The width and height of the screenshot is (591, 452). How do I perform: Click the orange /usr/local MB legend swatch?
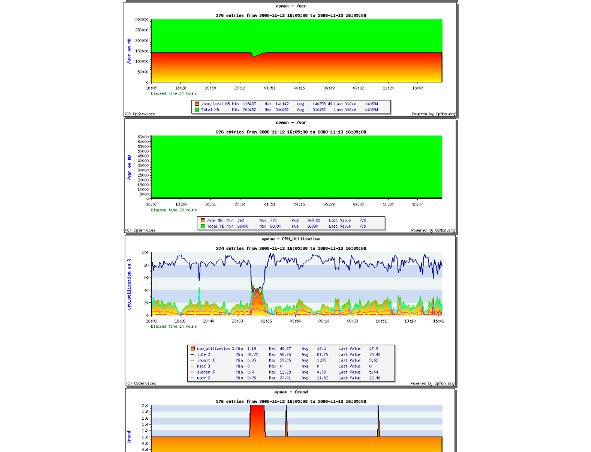[197, 104]
